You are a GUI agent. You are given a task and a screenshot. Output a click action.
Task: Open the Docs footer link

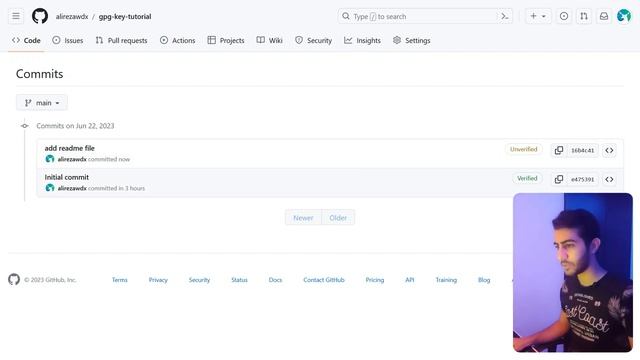click(x=275, y=280)
